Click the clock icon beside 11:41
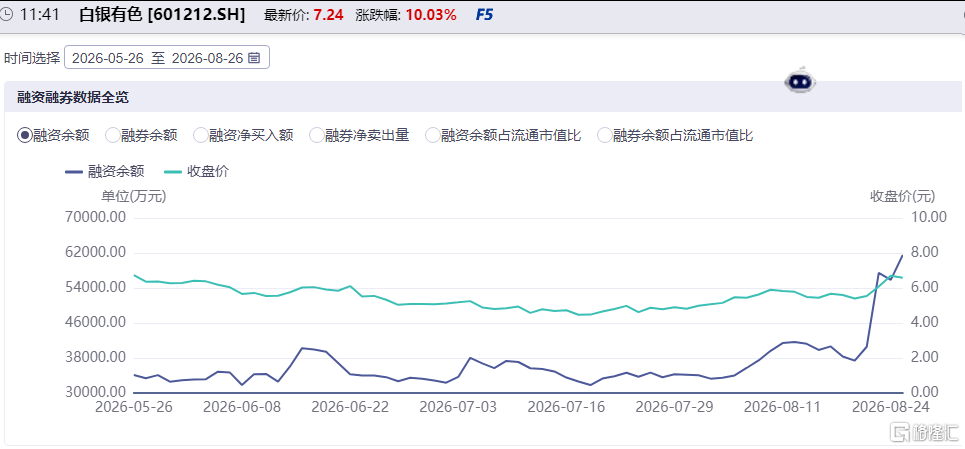 [6, 15]
